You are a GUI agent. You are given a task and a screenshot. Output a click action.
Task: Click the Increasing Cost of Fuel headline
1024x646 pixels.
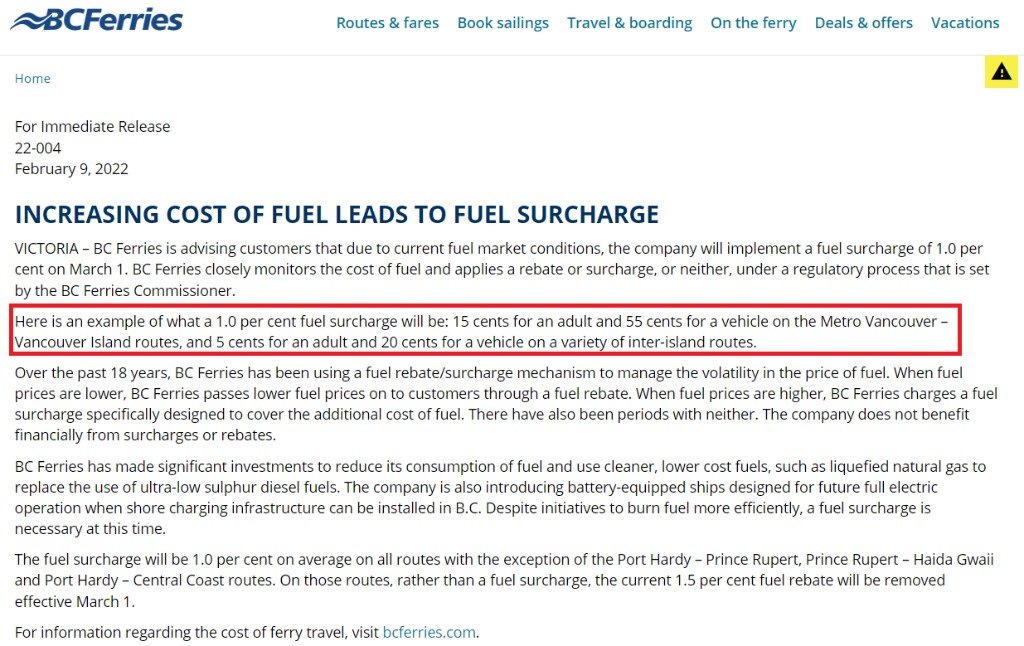pos(337,214)
